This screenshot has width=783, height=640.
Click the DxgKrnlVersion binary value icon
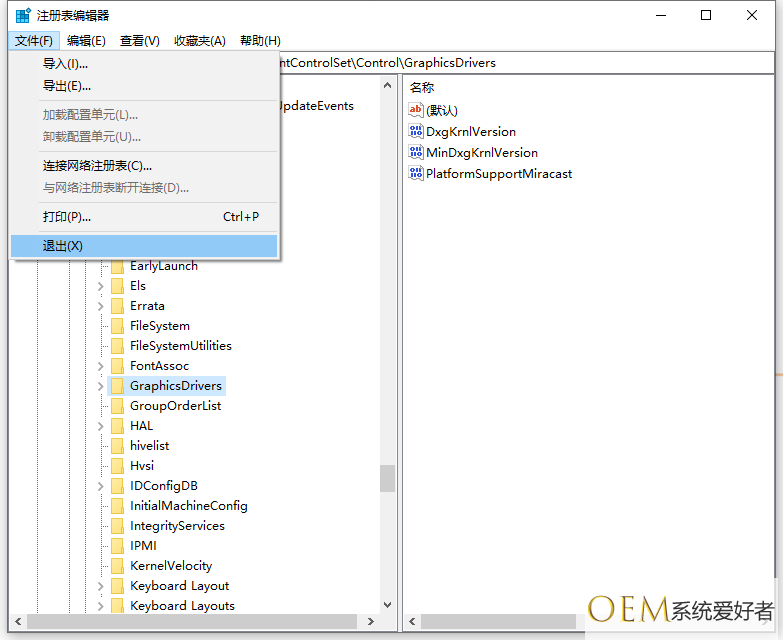416,132
